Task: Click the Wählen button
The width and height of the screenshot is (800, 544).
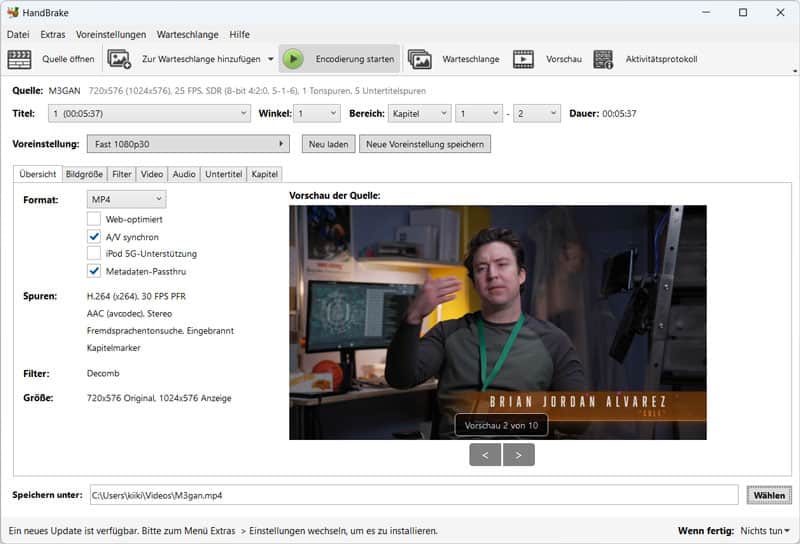Action: (x=769, y=495)
